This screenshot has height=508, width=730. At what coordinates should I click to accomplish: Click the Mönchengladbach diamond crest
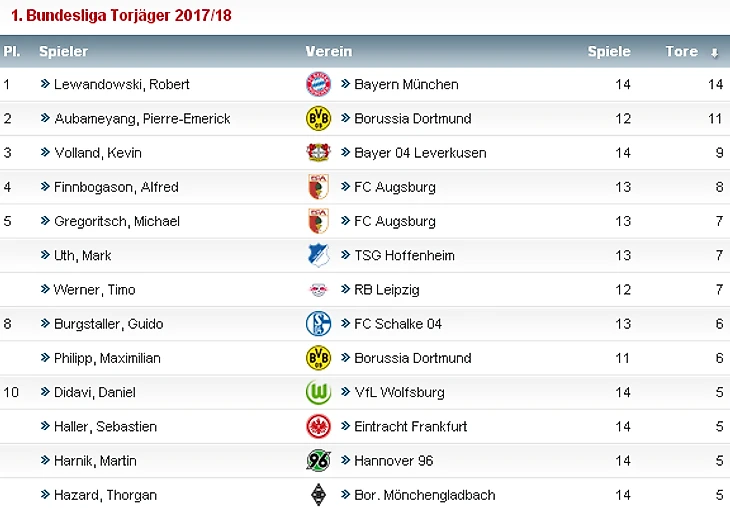(x=318, y=495)
